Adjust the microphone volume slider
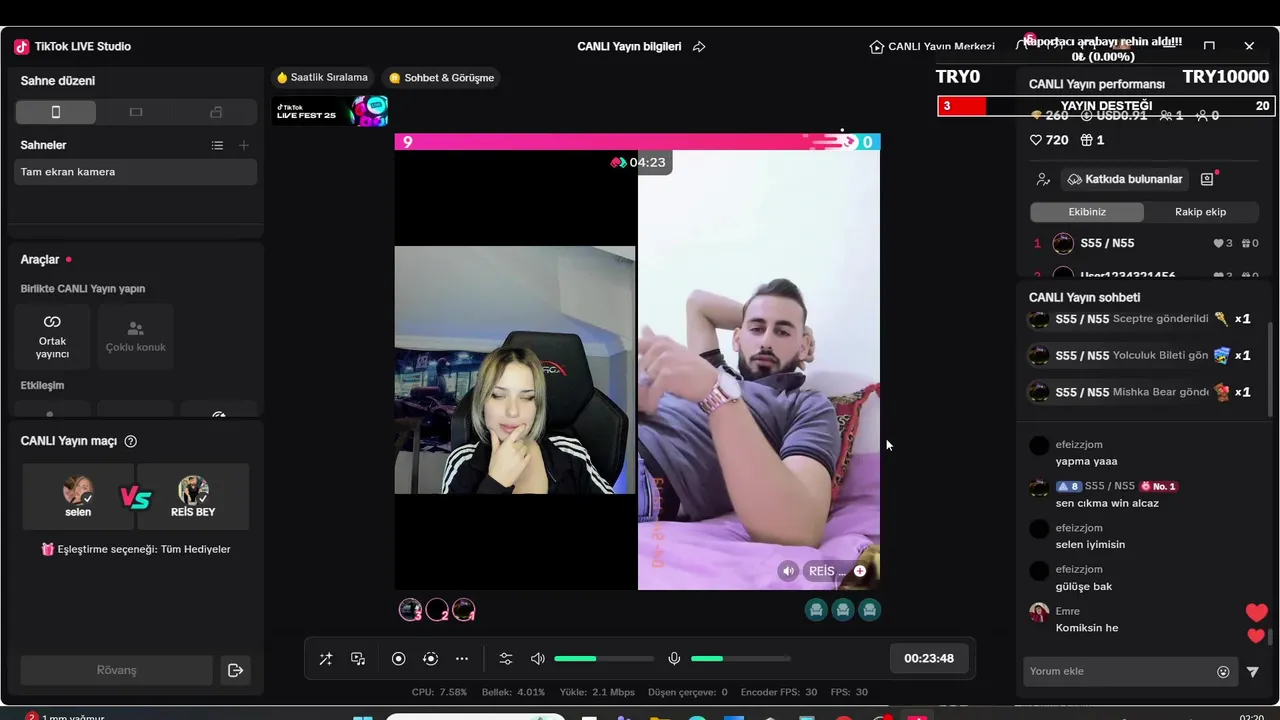The height and width of the screenshot is (720, 1280). tap(740, 659)
